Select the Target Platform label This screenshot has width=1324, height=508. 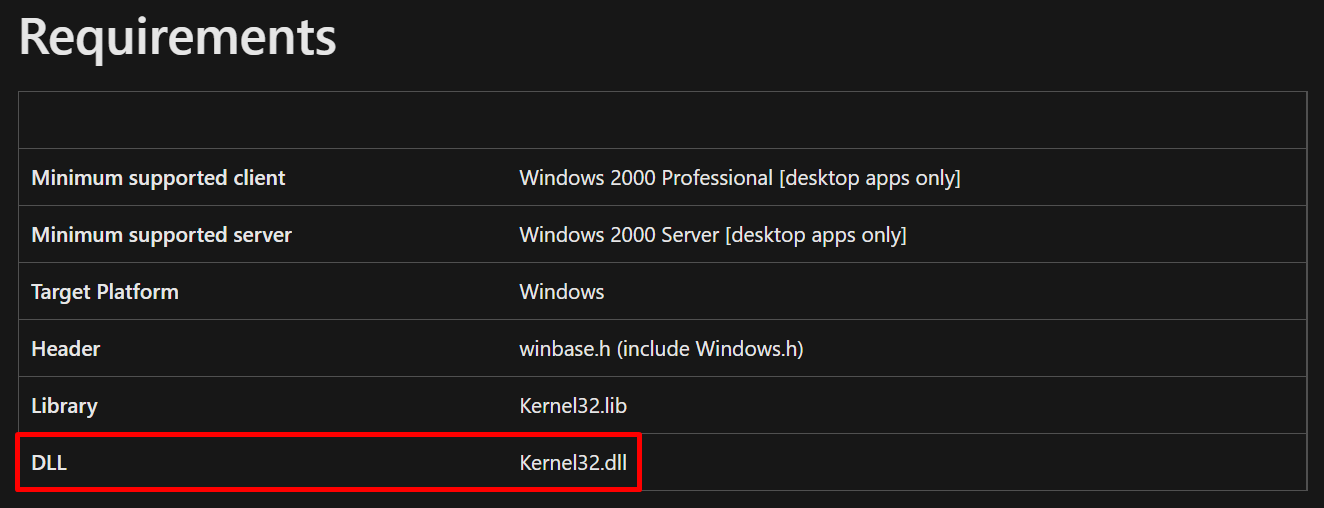click(x=105, y=292)
